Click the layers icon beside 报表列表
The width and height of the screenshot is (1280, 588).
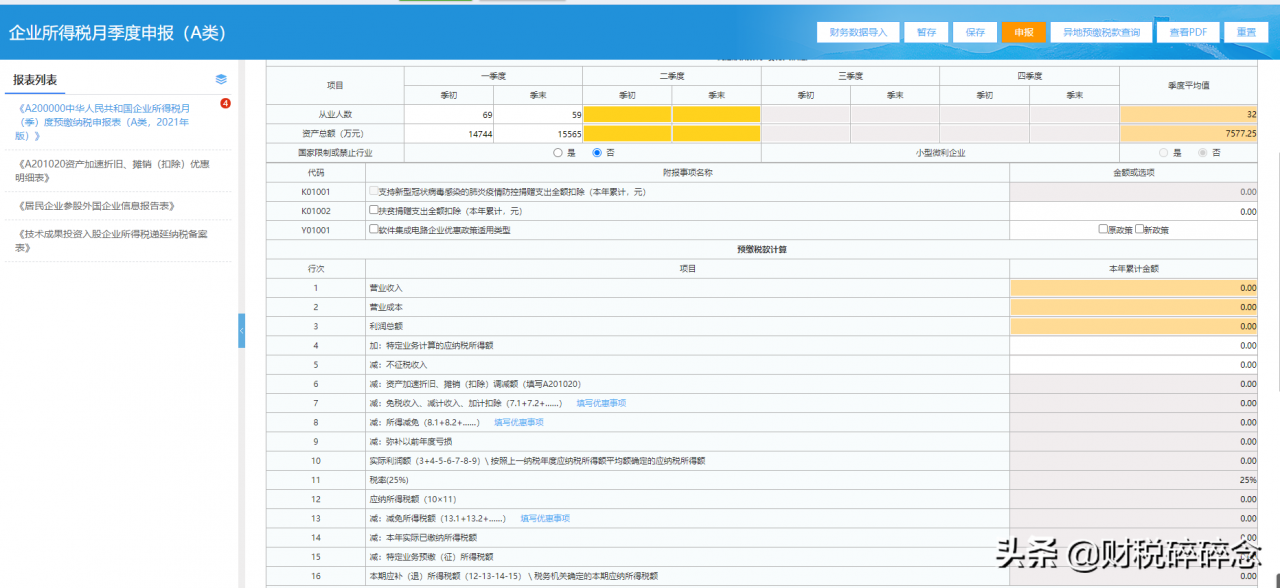pos(221,80)
